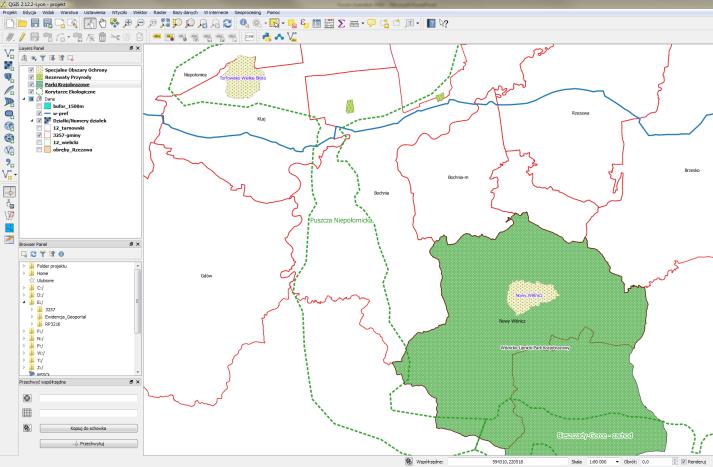Expand the C:/ drive in browser
The width and height of the screenshot is (713, 467).
coord(24,288)
